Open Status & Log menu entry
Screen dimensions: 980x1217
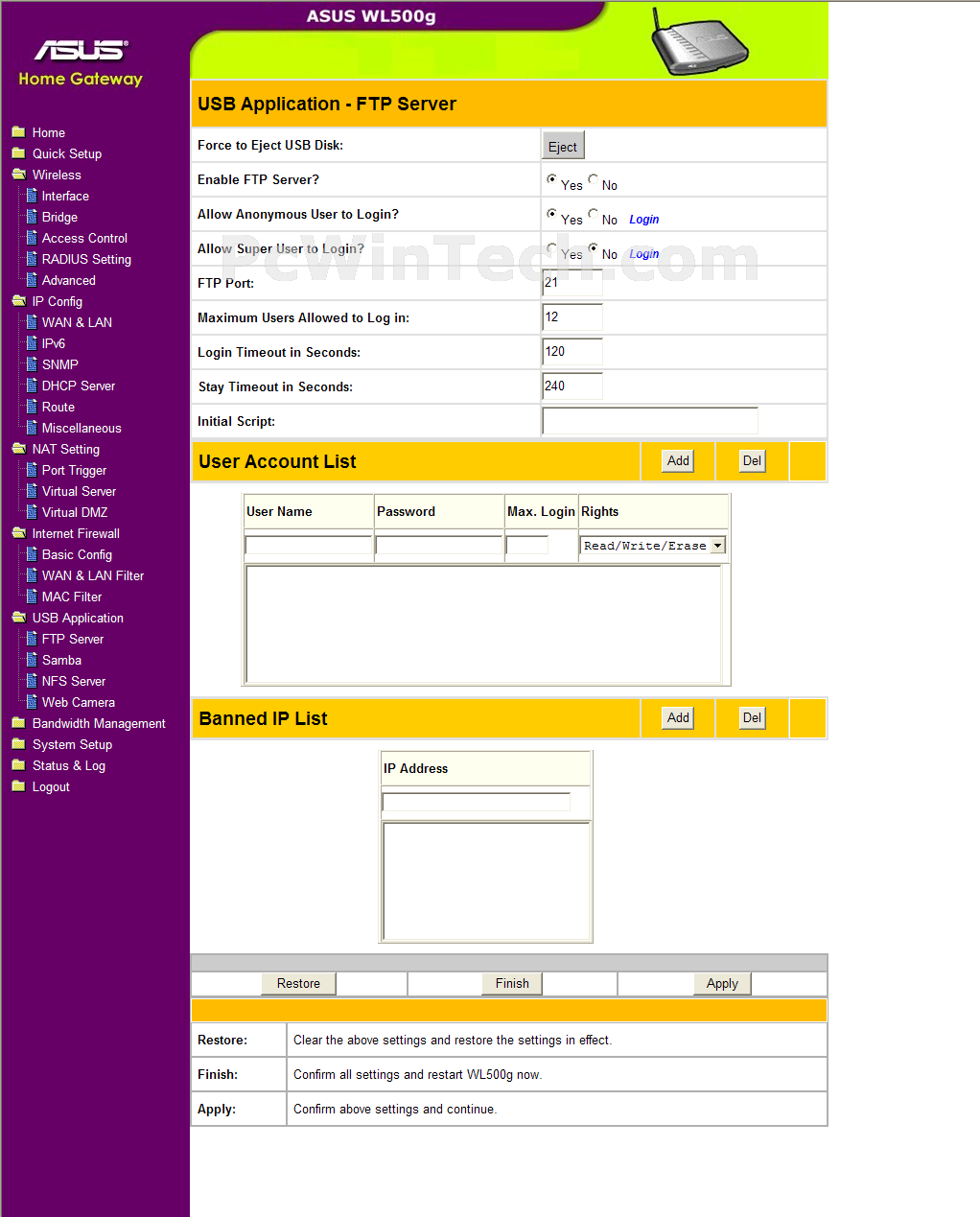pos(69,765)
